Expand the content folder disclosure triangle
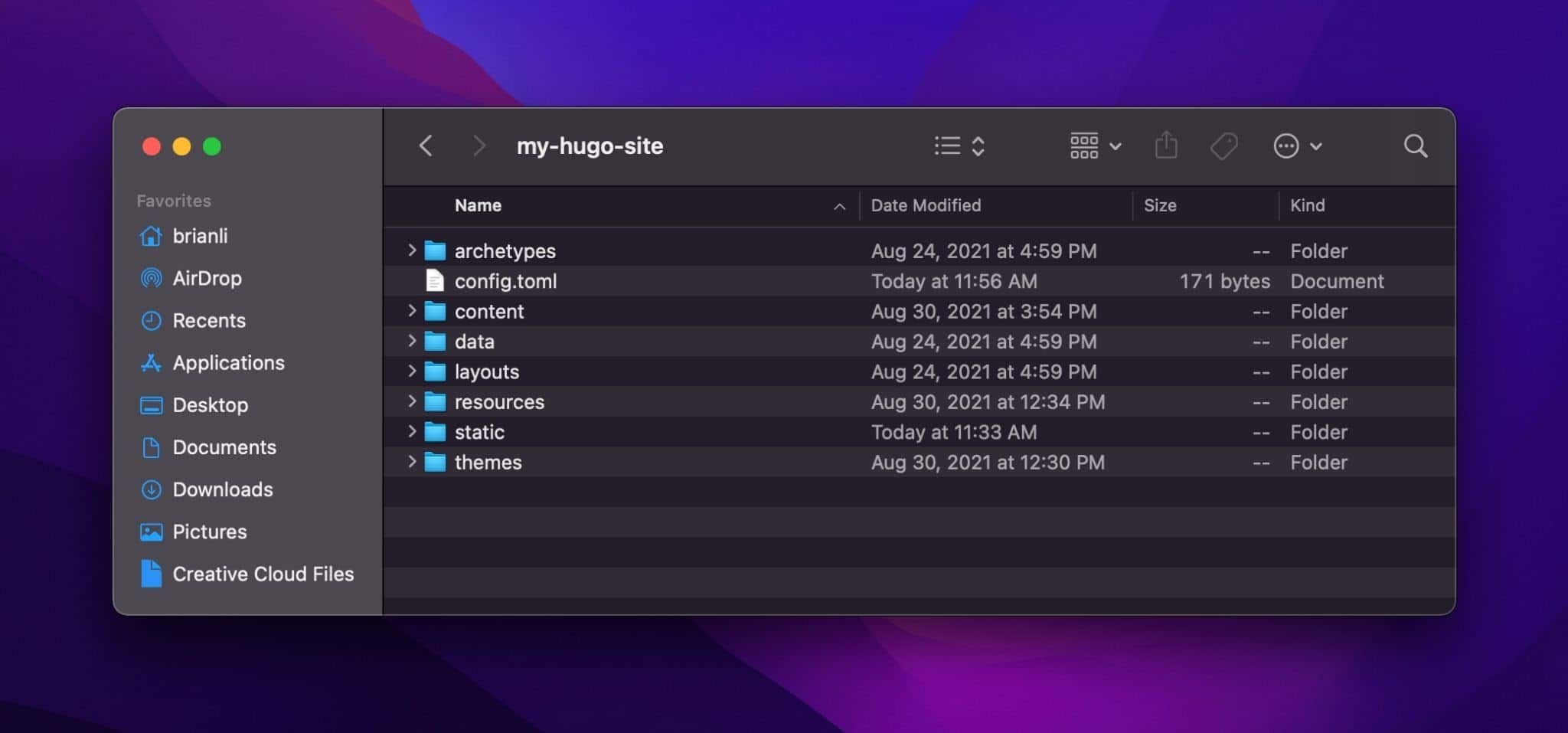The width and height of the screenshot is (1568, 733). pyautogui.click(x=413, y=311)
